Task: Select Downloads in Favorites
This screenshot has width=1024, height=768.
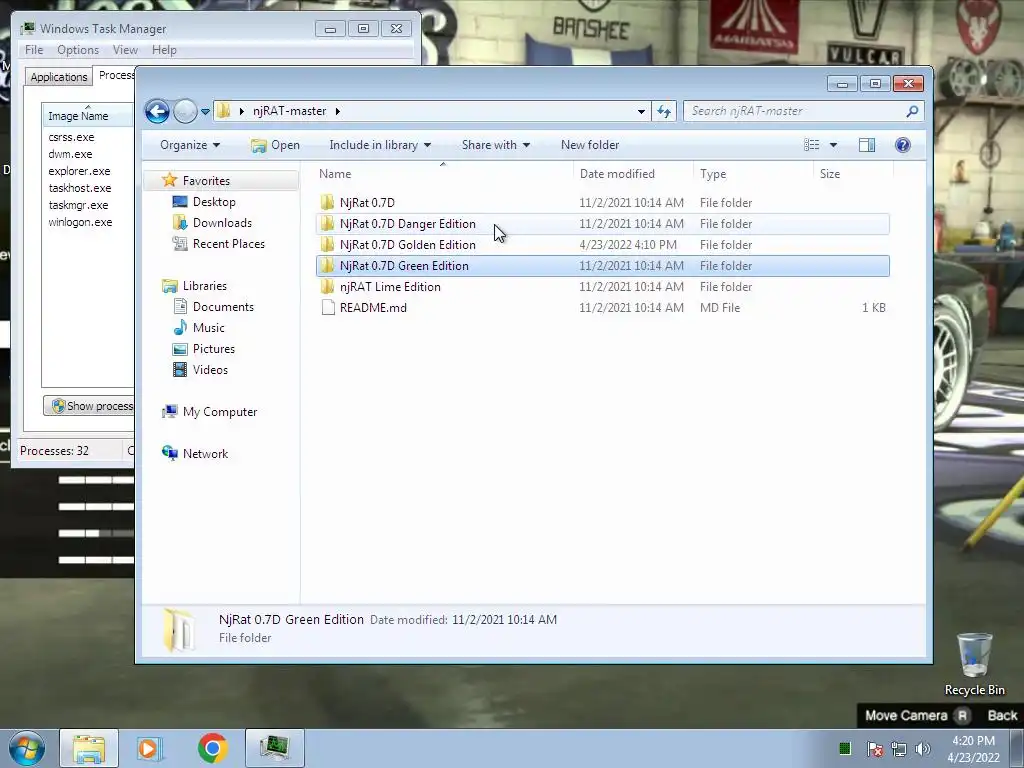Action: [x=212, y=223]
